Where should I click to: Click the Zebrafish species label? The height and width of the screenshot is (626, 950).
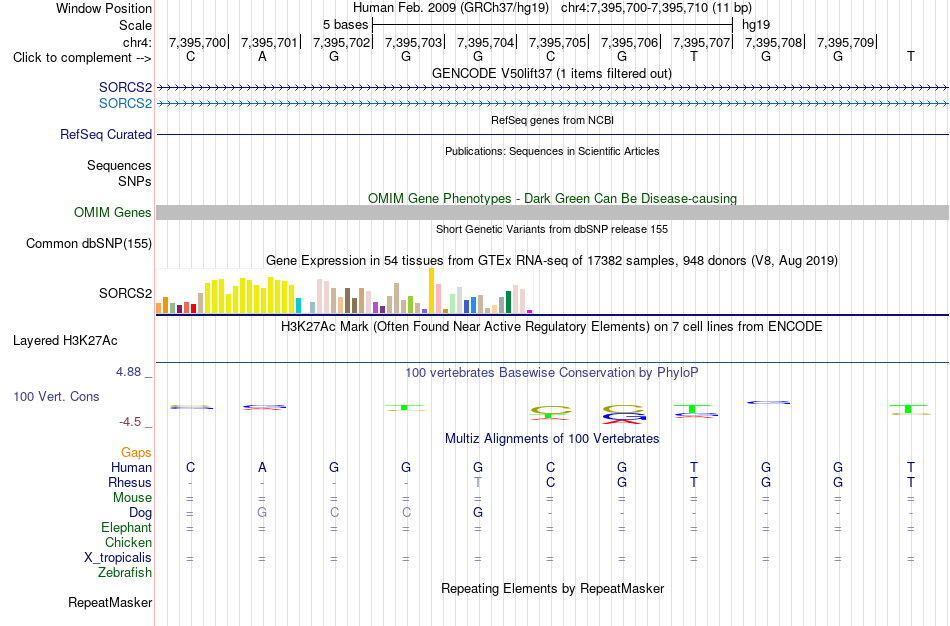pyautogui.click(x=125, y=572)
